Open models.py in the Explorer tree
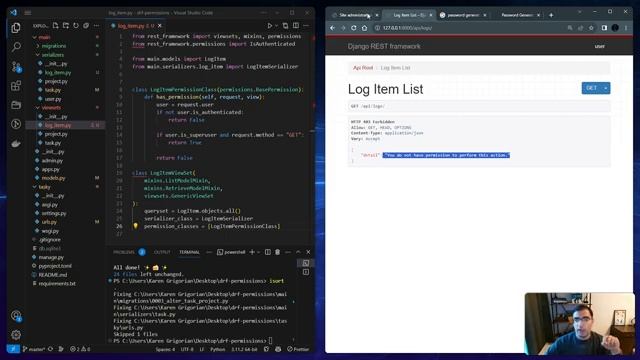The height and width of the screenshot is (360, 640). click(53, 178)
